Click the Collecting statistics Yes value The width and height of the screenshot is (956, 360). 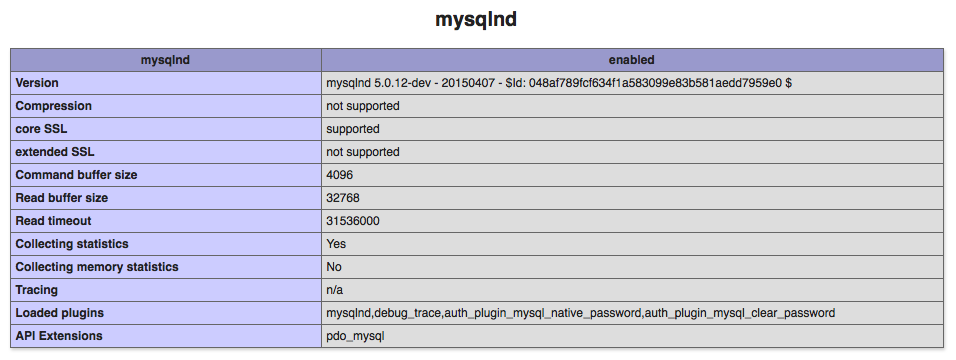click(x=336, y=244)
